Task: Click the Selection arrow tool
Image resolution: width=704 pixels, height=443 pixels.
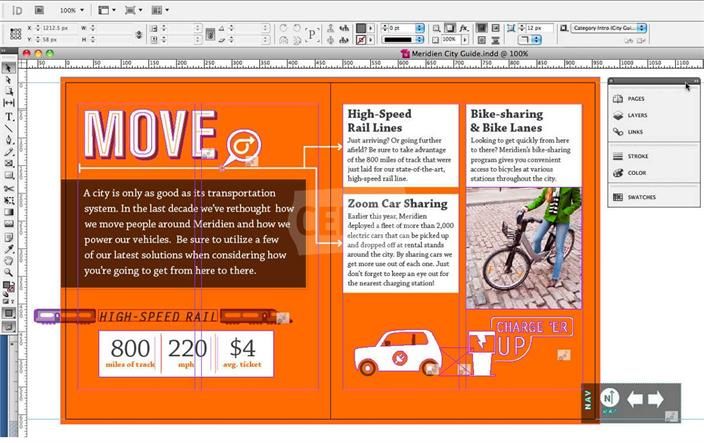Action: coord(9,68)
